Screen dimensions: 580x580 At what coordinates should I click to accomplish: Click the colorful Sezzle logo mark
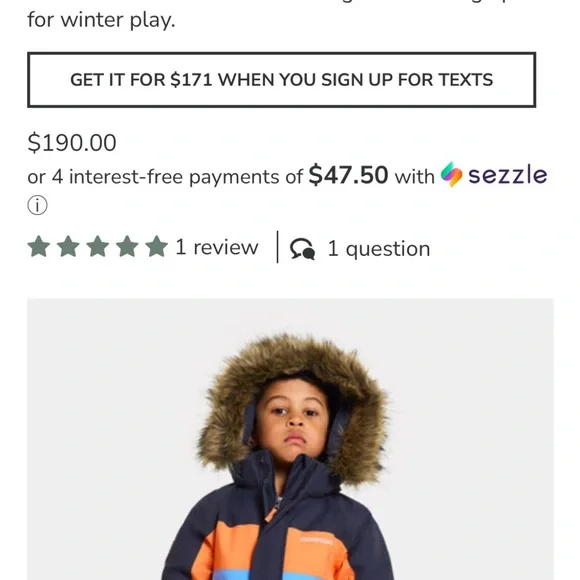tap(452, 174)
